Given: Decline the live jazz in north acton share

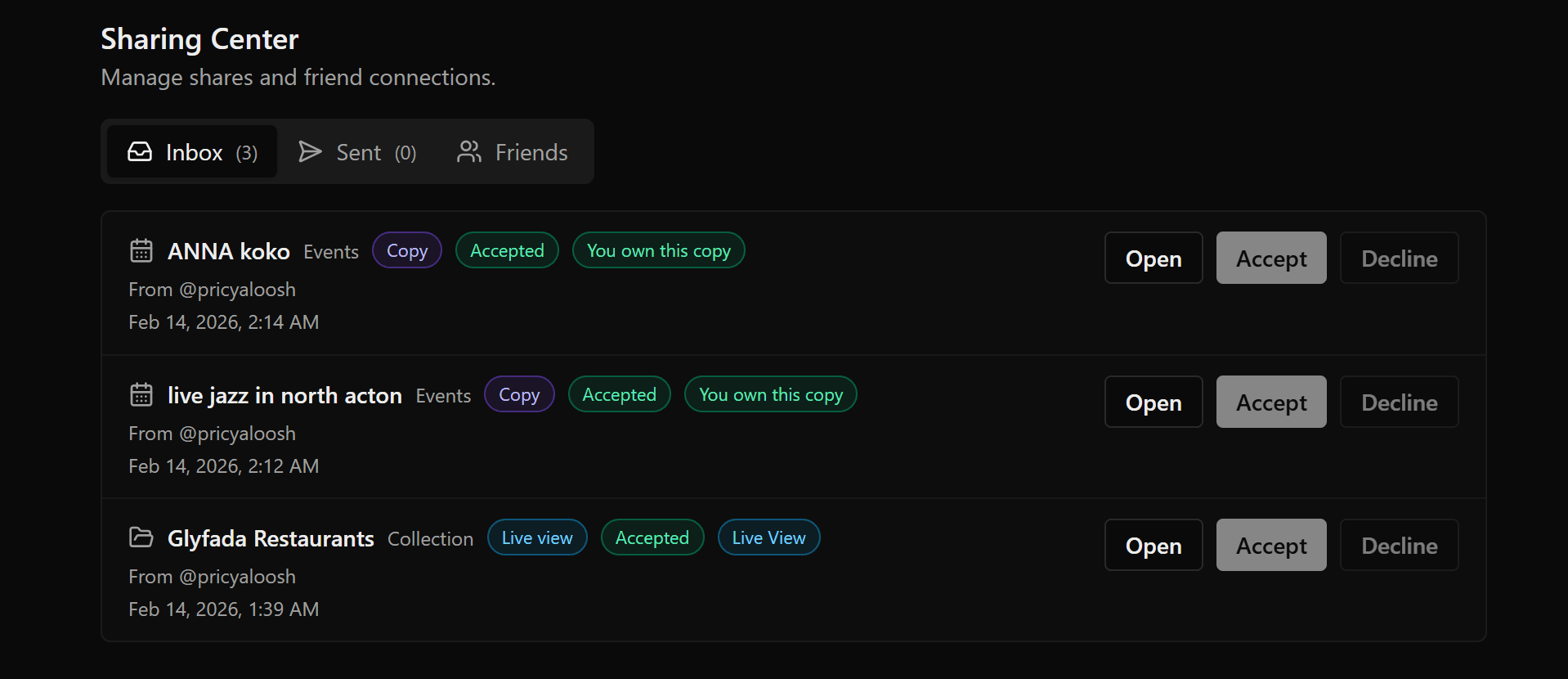Looking at the screenshot, I should point(1399,402).
